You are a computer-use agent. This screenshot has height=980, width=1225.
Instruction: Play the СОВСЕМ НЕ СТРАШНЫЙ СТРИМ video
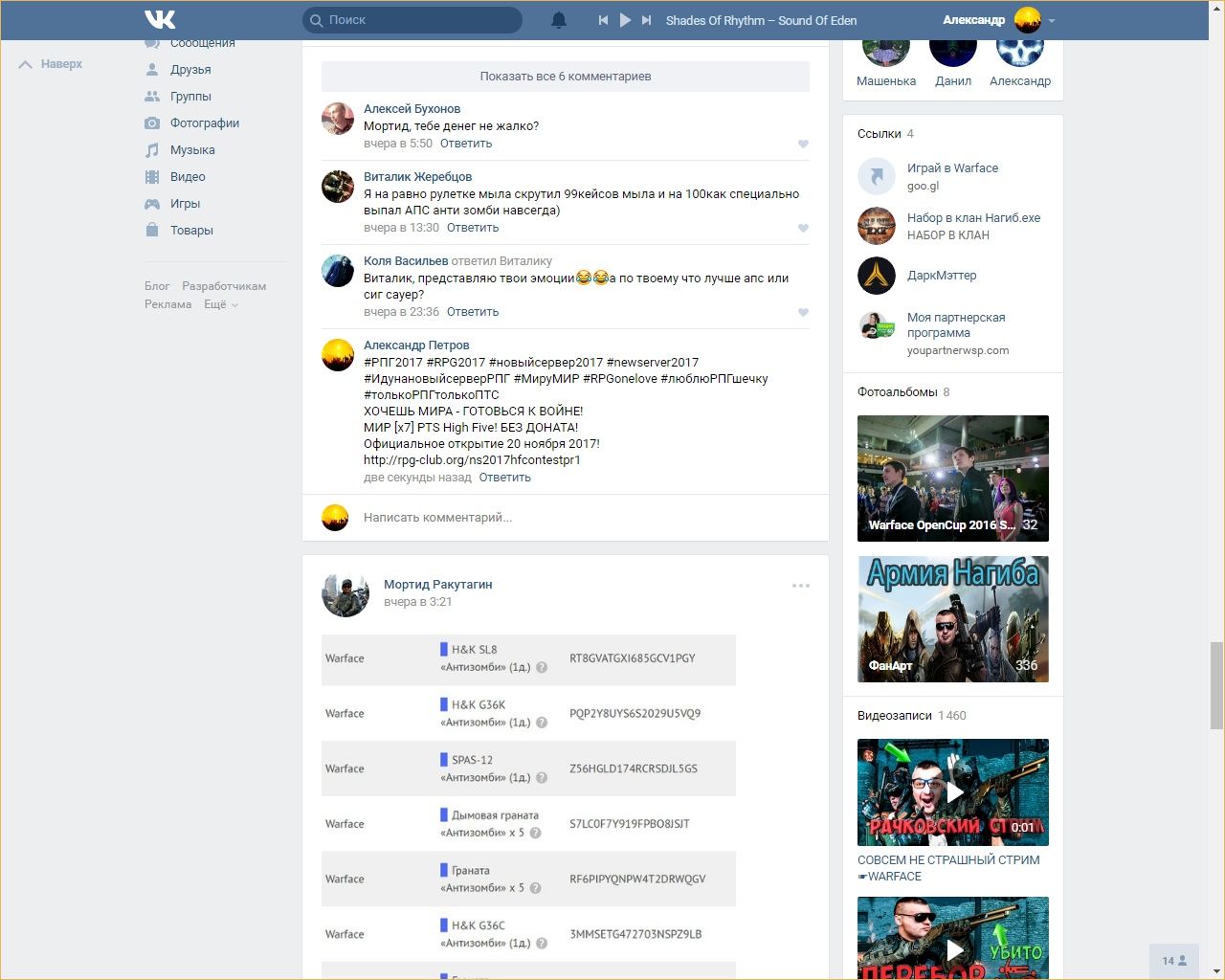(x=953, y=792)
